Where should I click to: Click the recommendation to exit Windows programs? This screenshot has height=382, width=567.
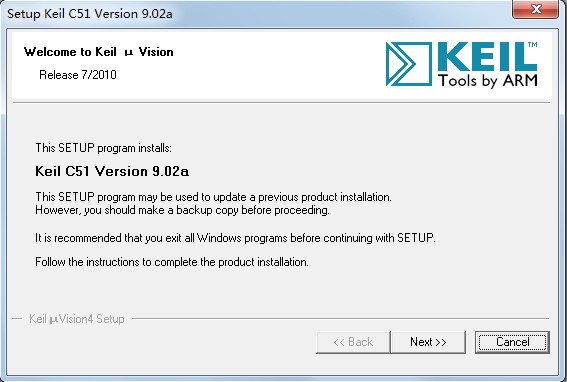[x=235, y=238]
